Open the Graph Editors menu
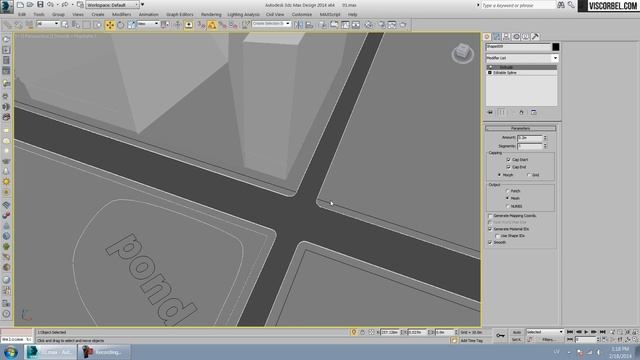The width and height of the screenshot is (640, 360). click(x=180, y=14)
